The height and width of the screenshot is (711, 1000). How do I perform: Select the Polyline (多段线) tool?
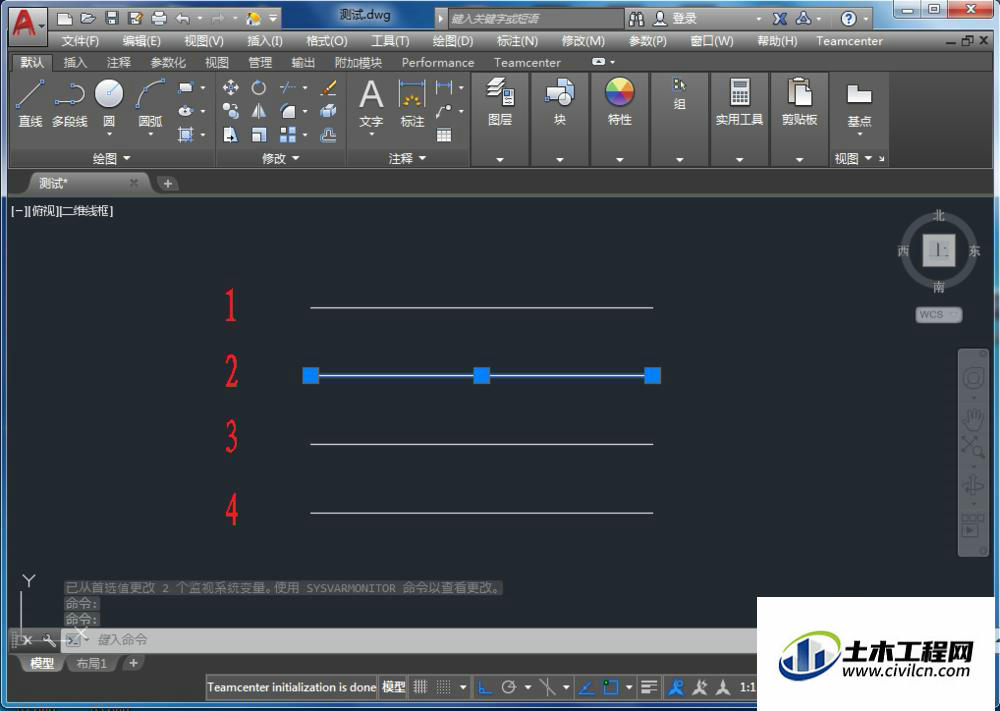(x=70, y=103)
